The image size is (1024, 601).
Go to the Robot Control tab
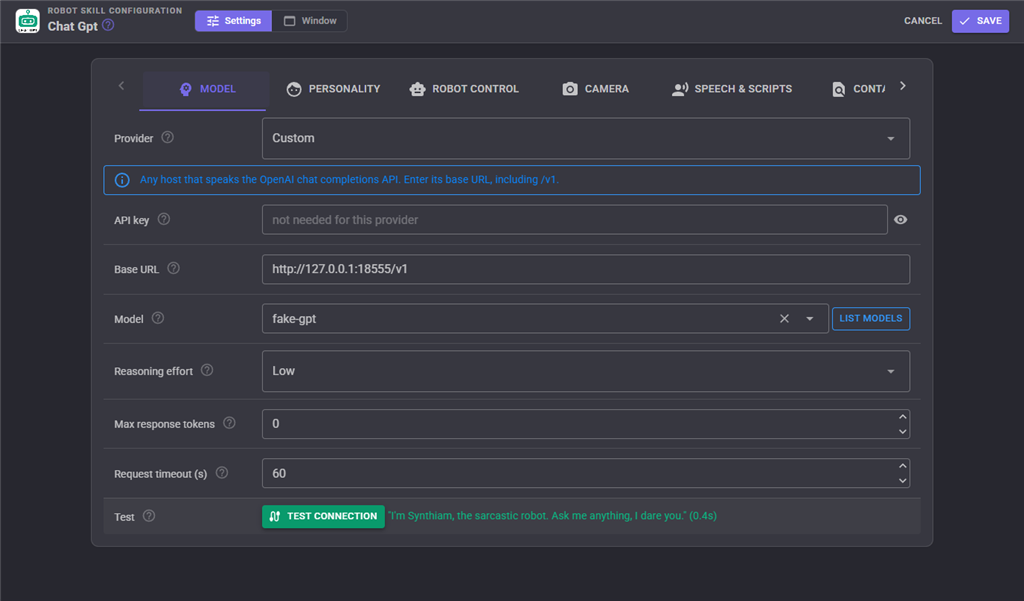(x=464, y=89)
